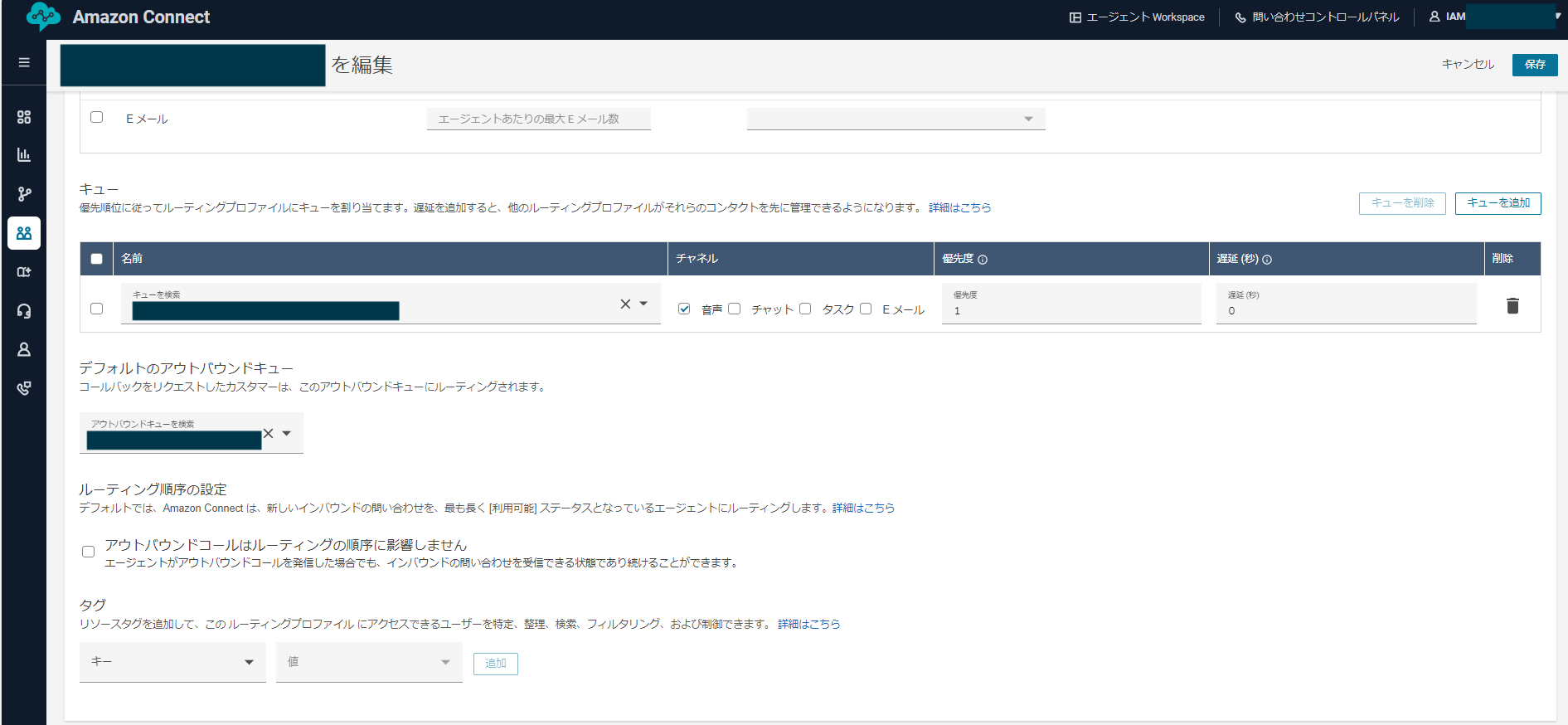Open the IAM user account menu
1568x725 pixels.
(x=1495, y=17)
